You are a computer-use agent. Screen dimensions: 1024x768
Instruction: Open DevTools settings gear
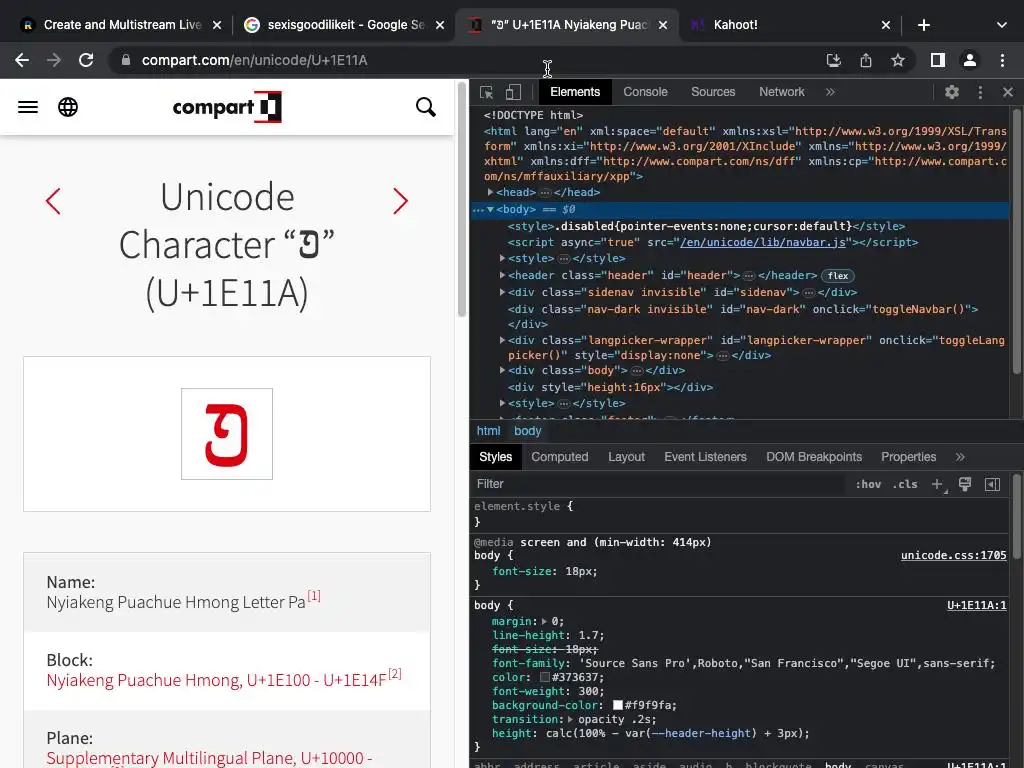952,92
